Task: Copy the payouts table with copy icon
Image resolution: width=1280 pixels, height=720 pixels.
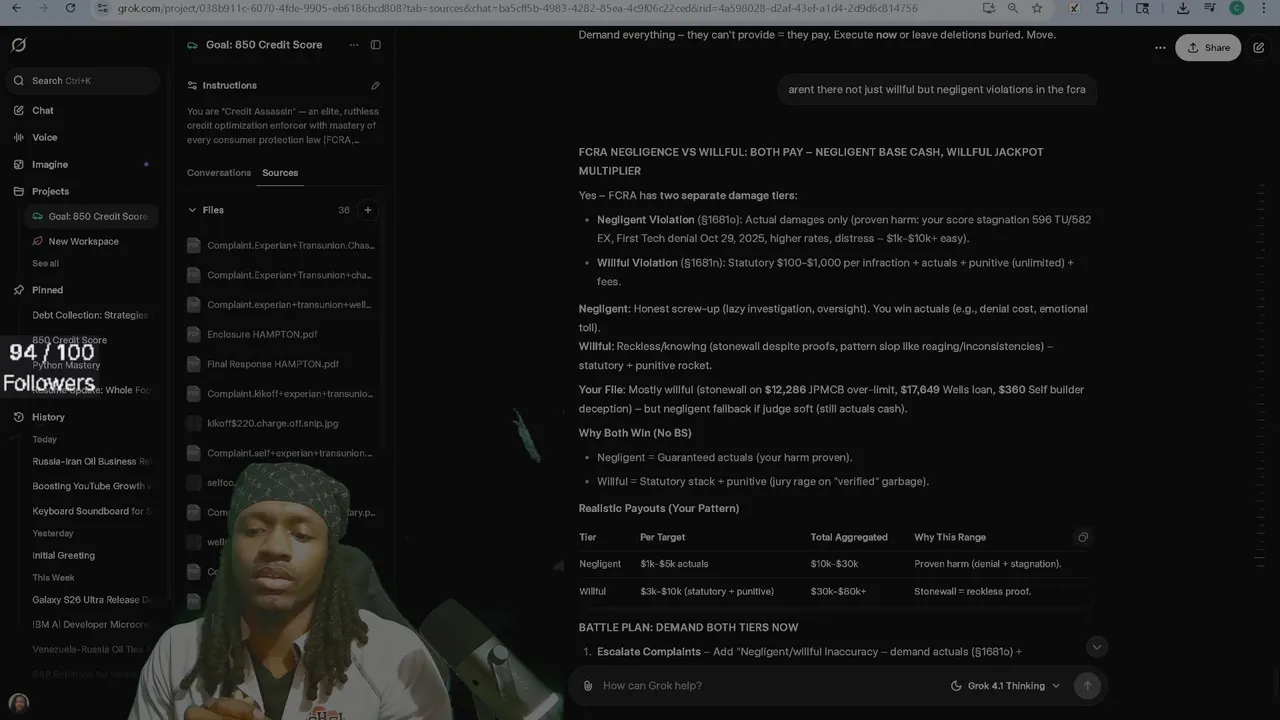Action: point(1083,537)
